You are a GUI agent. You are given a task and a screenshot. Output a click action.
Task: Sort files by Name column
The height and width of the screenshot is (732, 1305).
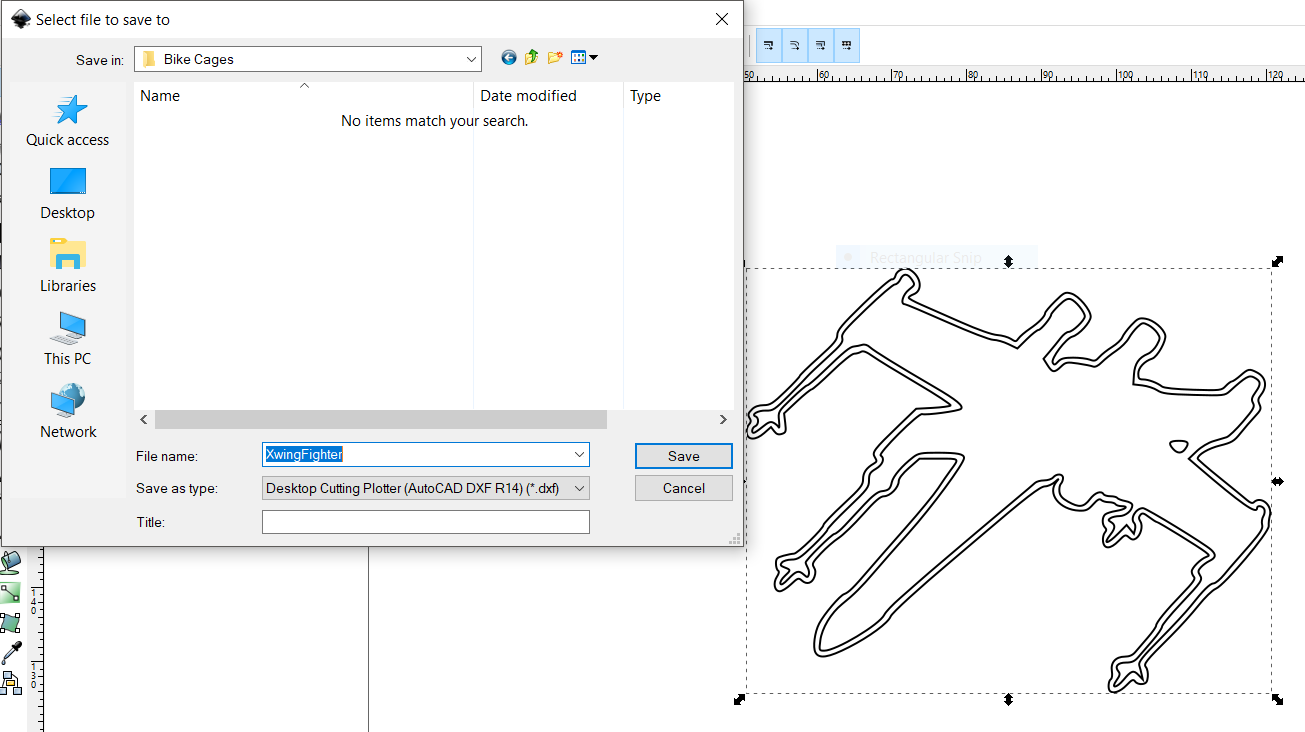pos(304,96)
